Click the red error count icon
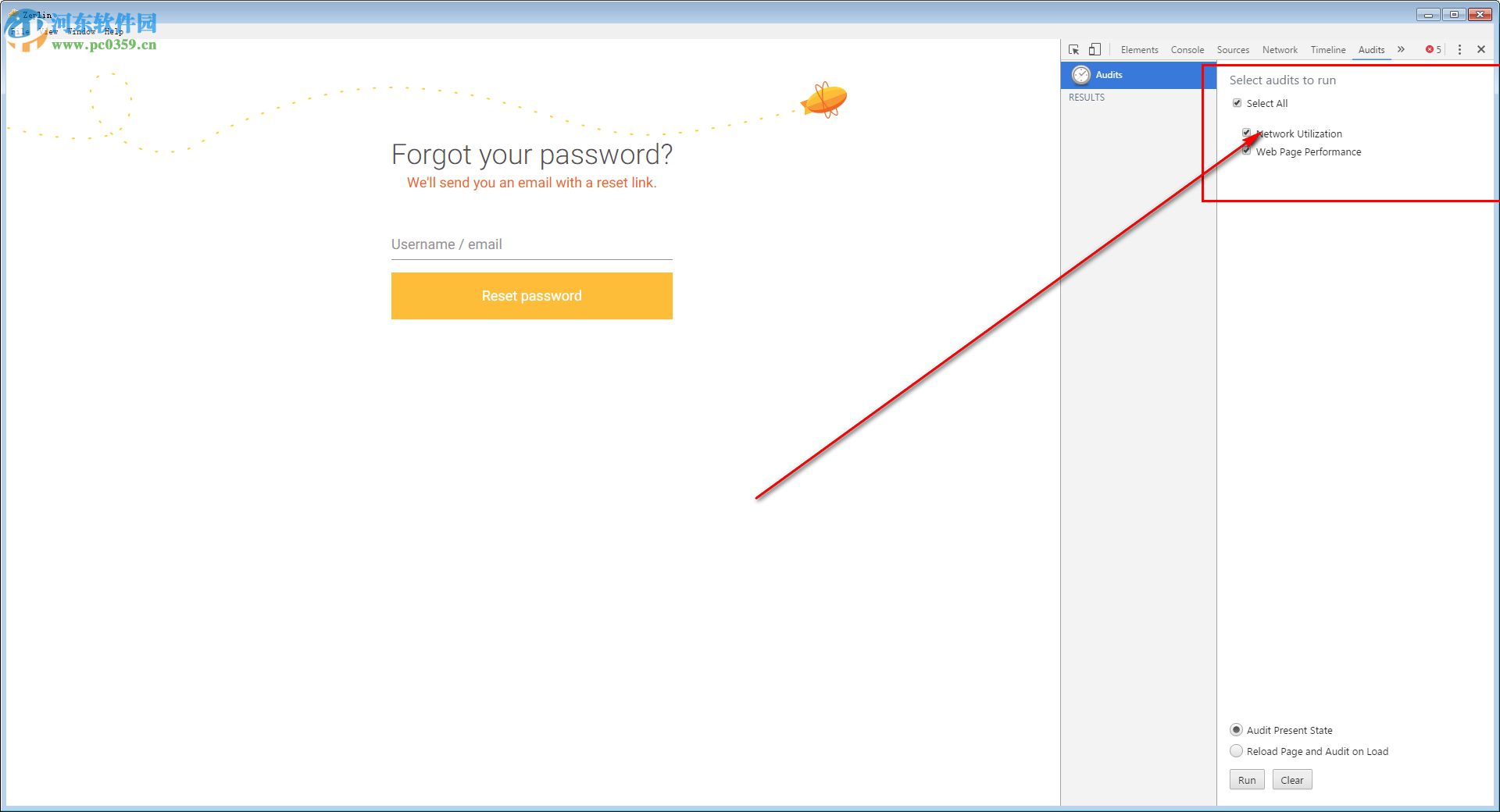 1430,49
